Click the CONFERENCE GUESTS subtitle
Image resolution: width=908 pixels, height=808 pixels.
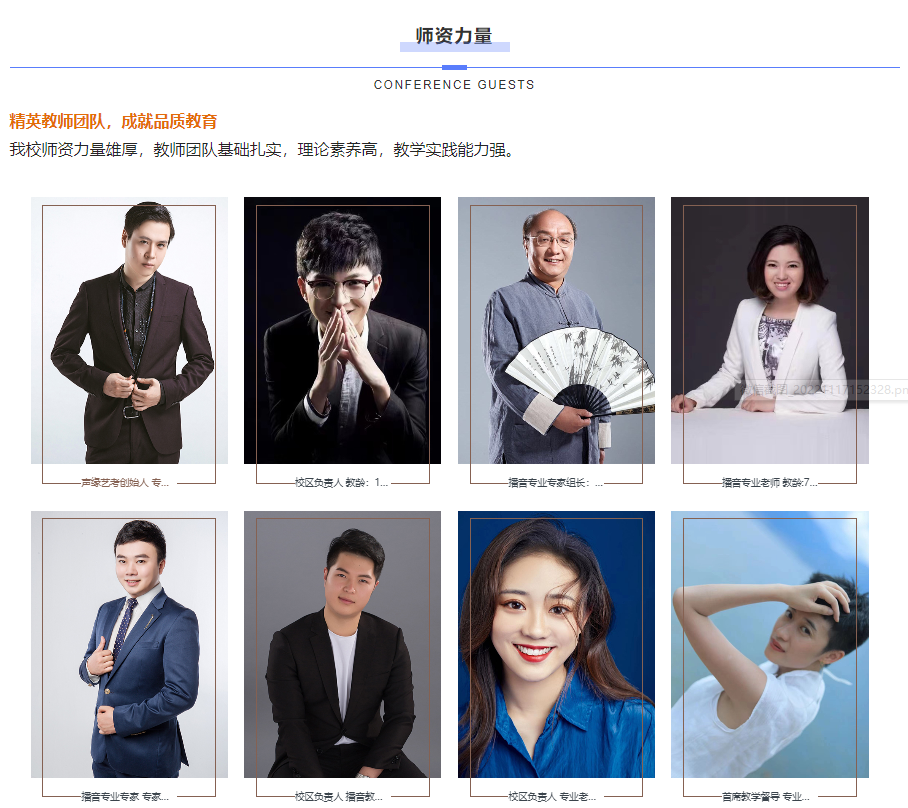(x=454, y=85)
